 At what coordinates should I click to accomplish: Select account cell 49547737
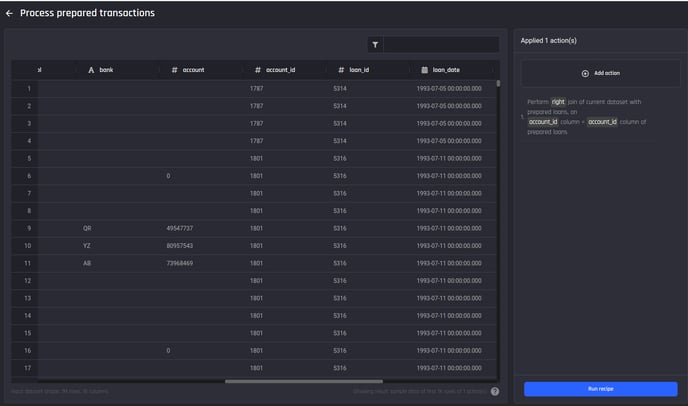(x=179, y=229)
